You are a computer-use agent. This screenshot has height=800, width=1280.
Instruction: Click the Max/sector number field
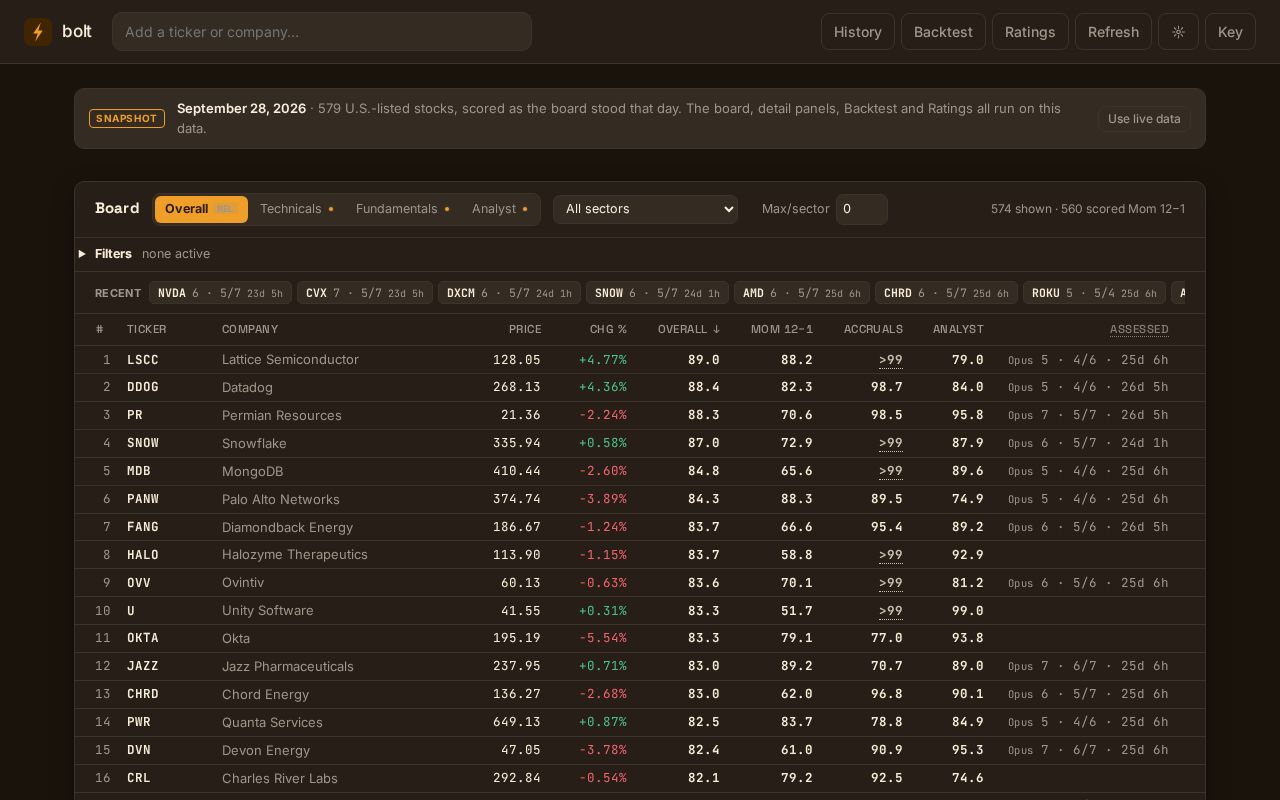pos(862,209)
